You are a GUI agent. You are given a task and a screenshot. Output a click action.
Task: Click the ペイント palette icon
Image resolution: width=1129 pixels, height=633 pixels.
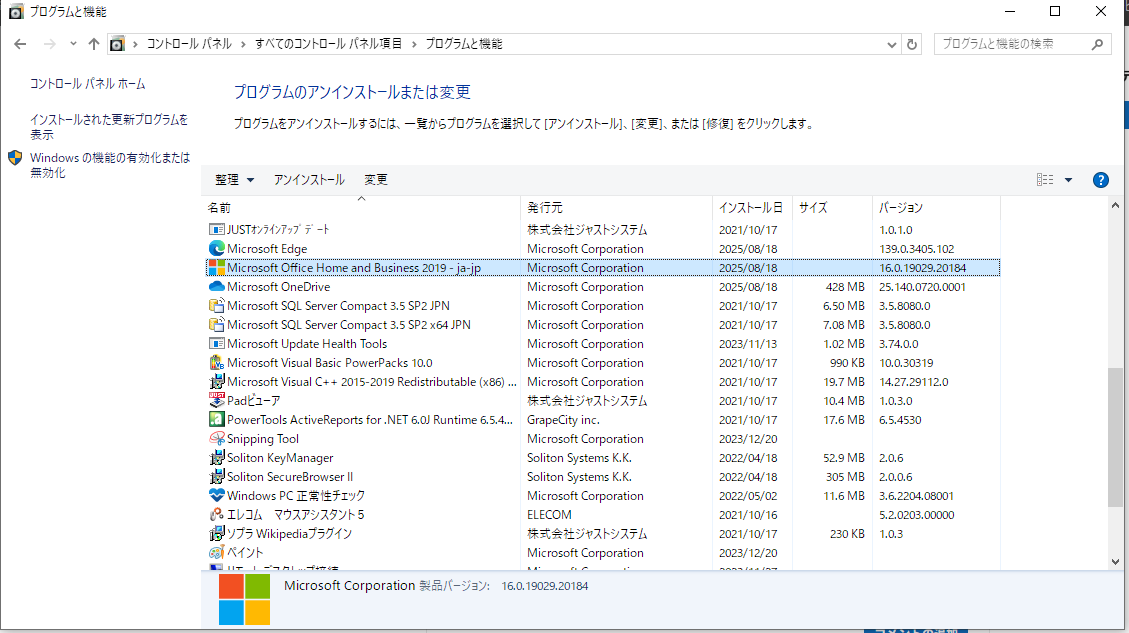pos(216,552)
